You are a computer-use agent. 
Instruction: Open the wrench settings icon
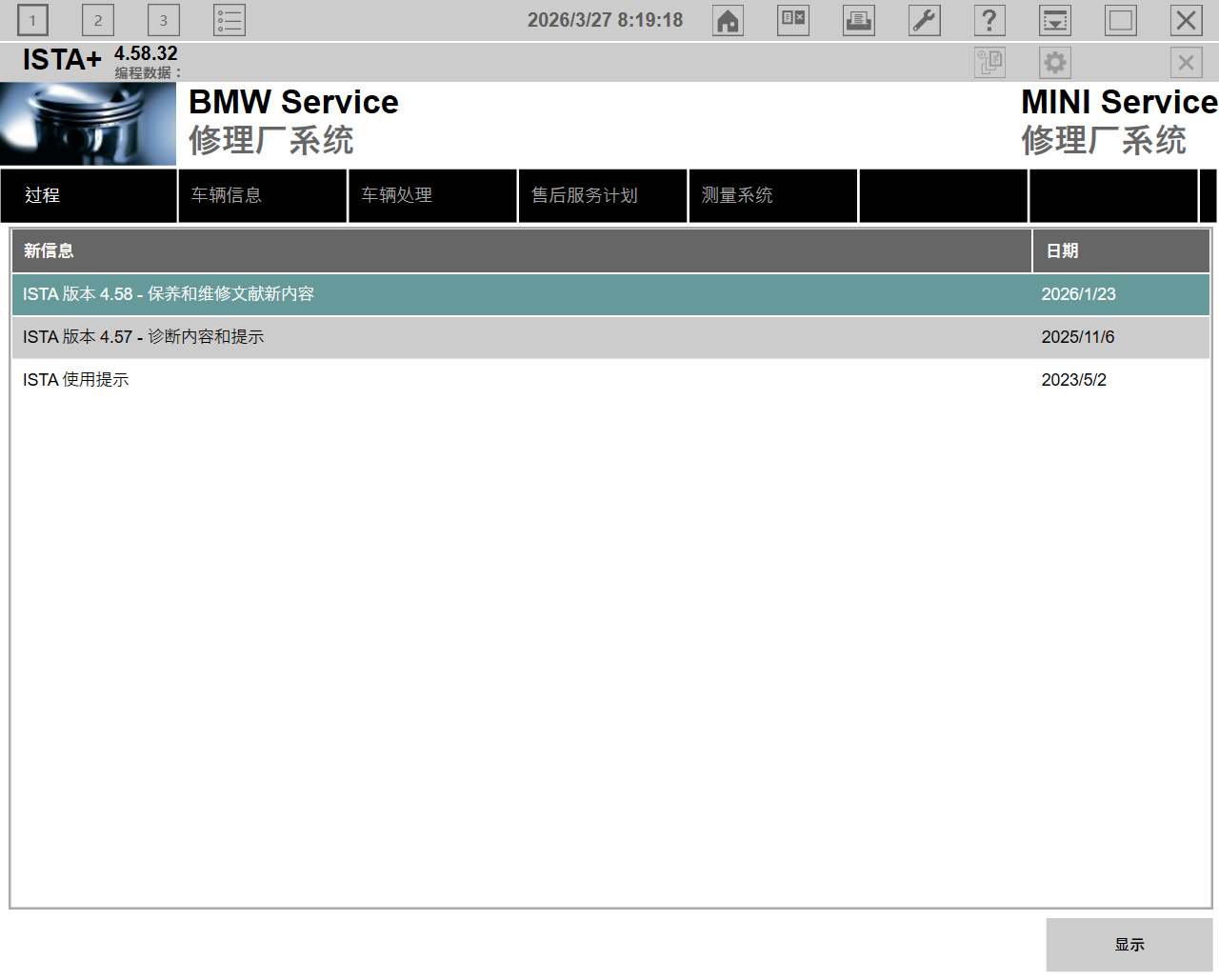(x=924, y=20)
